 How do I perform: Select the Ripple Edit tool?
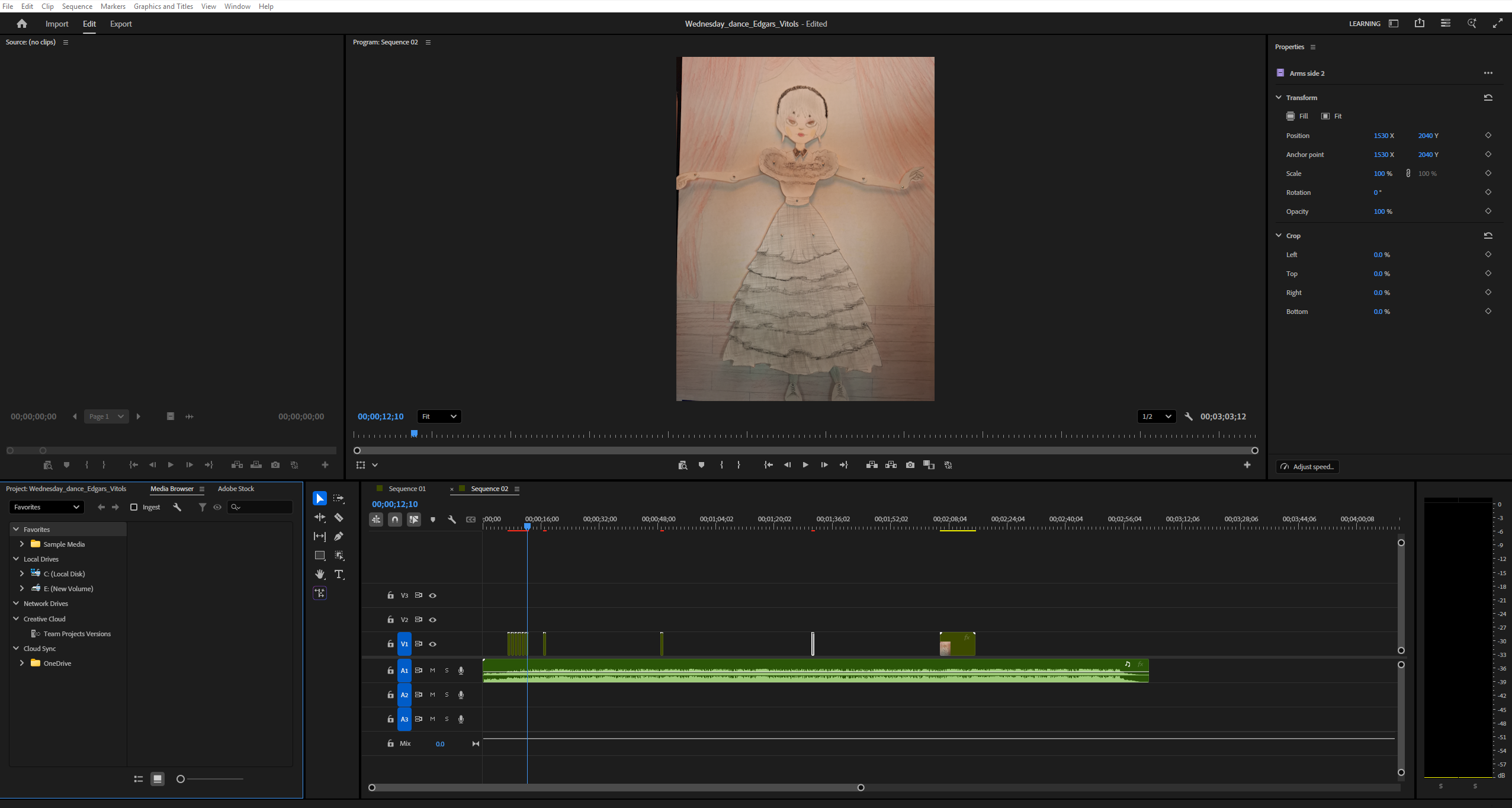[x=320, y=518]
